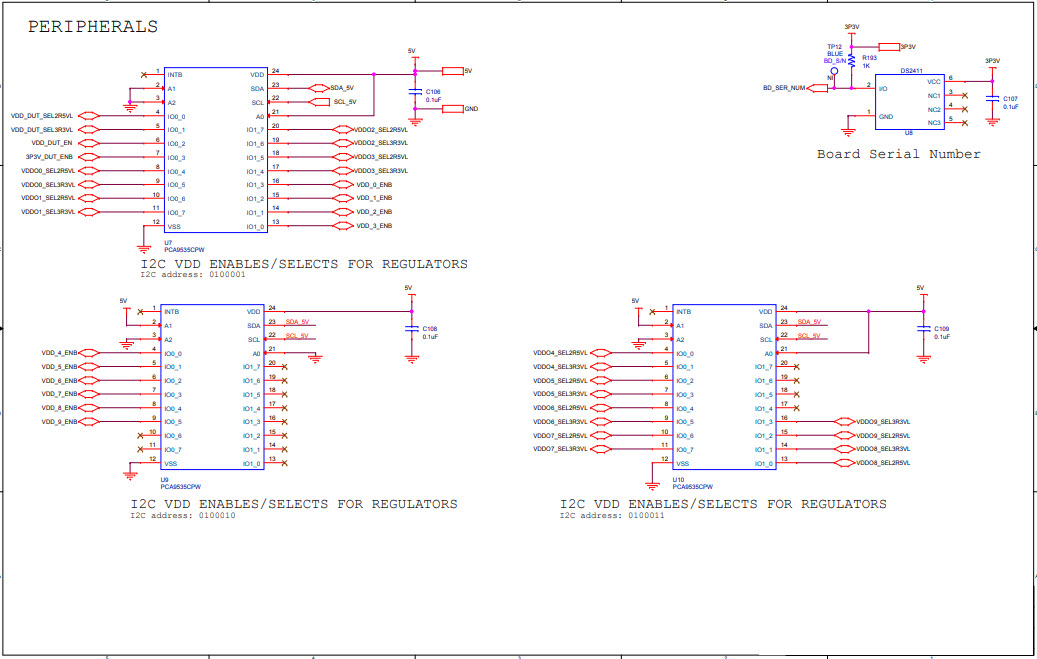
Task: Select the GND ground symbol below U8
Action: pos(848,132)
